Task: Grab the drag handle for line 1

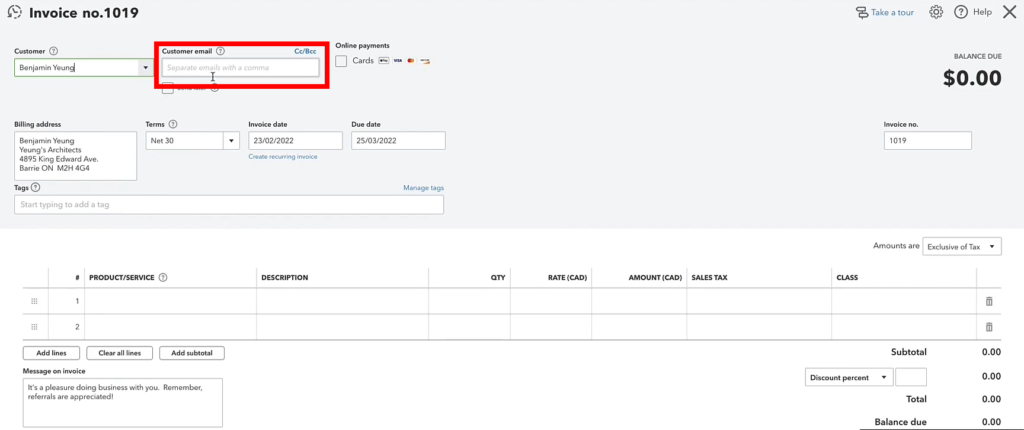Action: (x=35, y=301)
